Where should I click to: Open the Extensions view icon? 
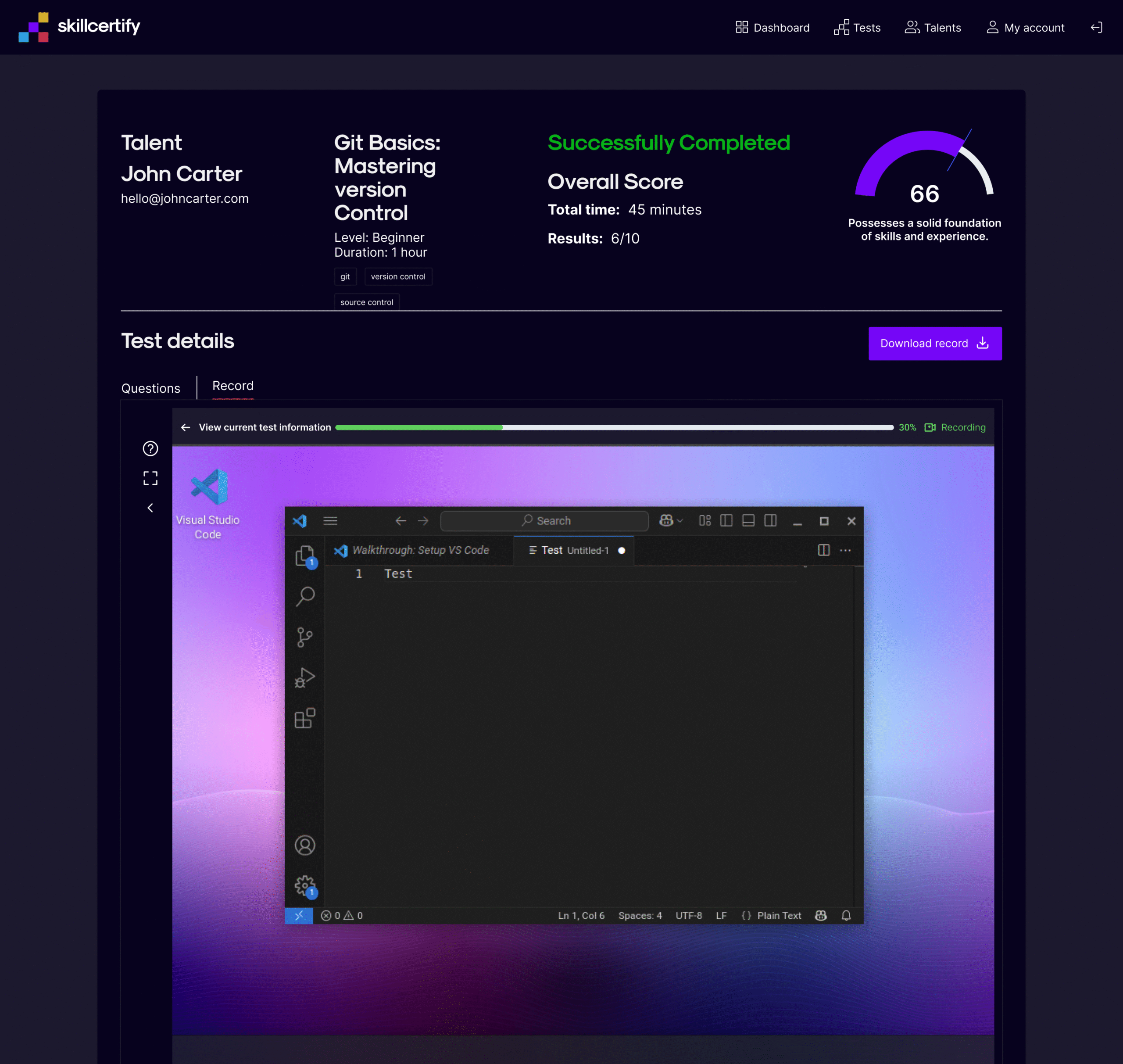point(304,718)
